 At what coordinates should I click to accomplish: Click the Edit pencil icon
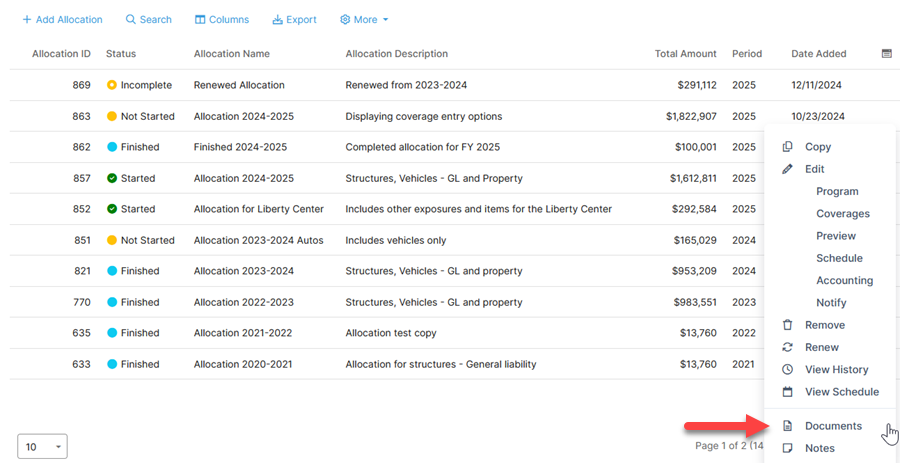point(788,169)
